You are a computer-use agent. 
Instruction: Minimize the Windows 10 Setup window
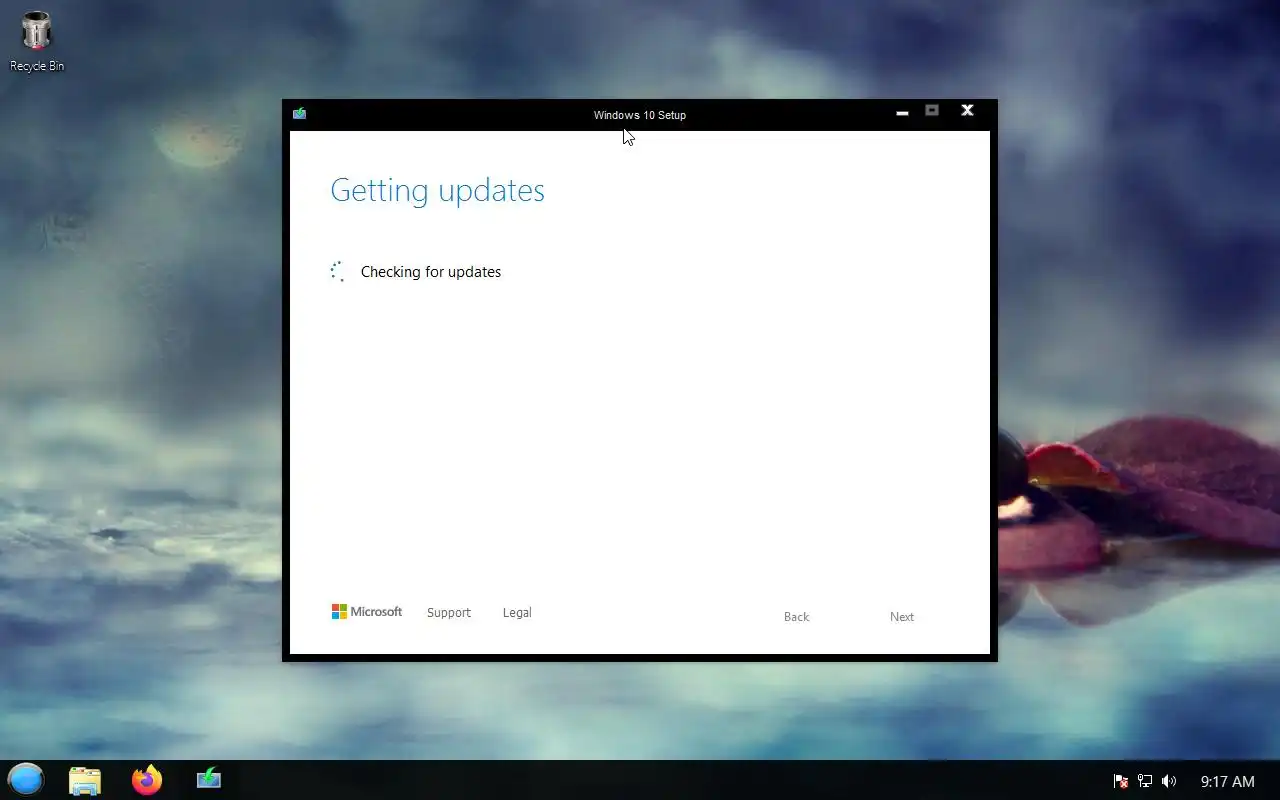pyautogui.click(x=902, y=113)
